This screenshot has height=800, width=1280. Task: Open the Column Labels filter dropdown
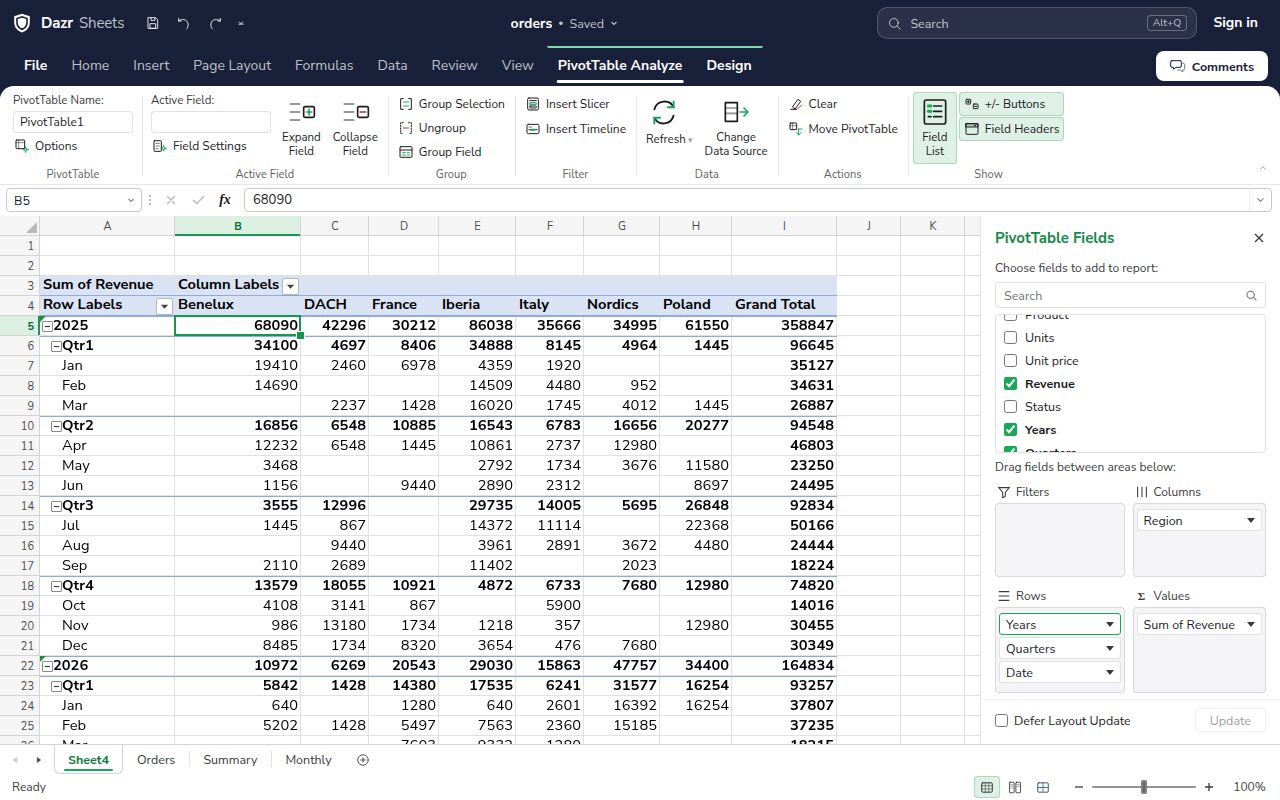pyautogui.click(x=291, y=286)
